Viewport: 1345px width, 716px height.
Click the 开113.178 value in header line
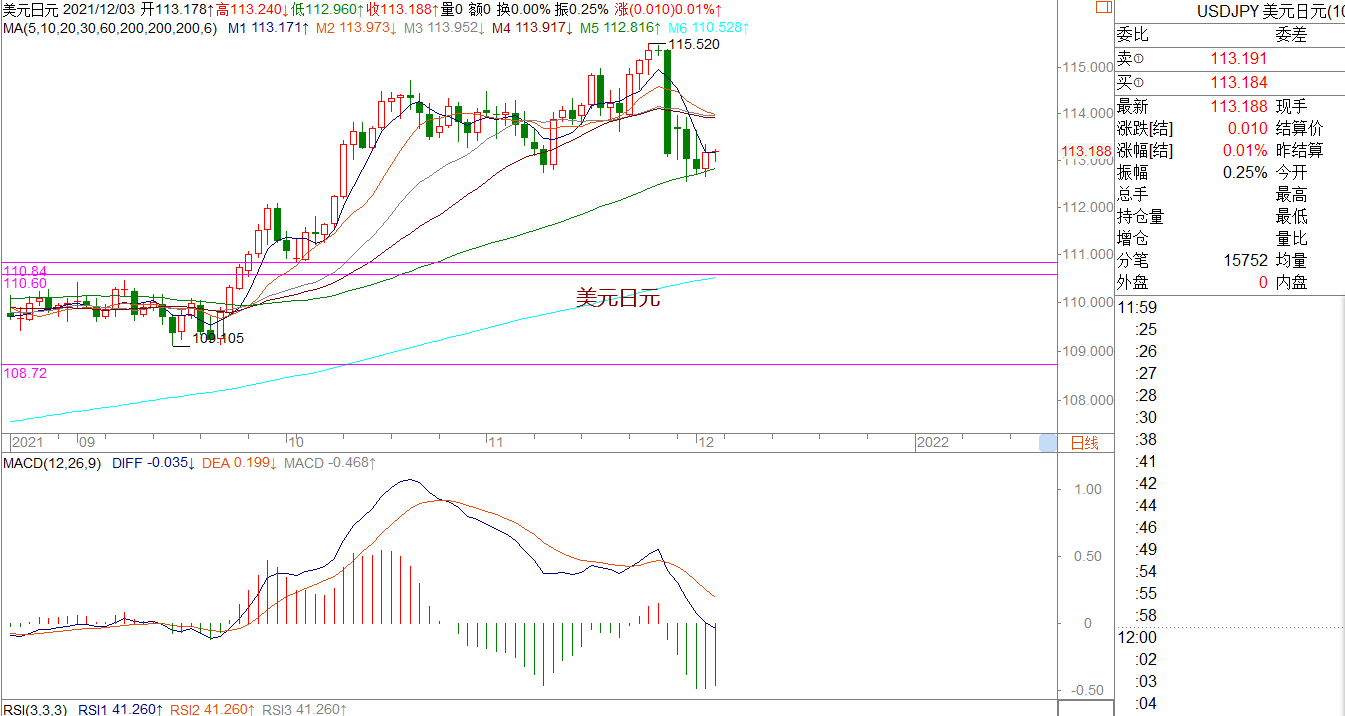coord(177,8)
